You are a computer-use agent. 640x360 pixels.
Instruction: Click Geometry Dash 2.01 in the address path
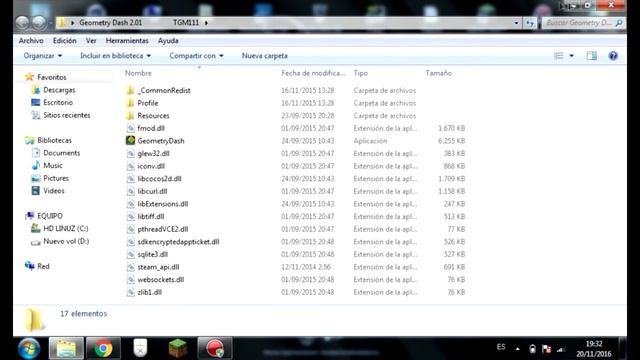[x=111, y=23]
